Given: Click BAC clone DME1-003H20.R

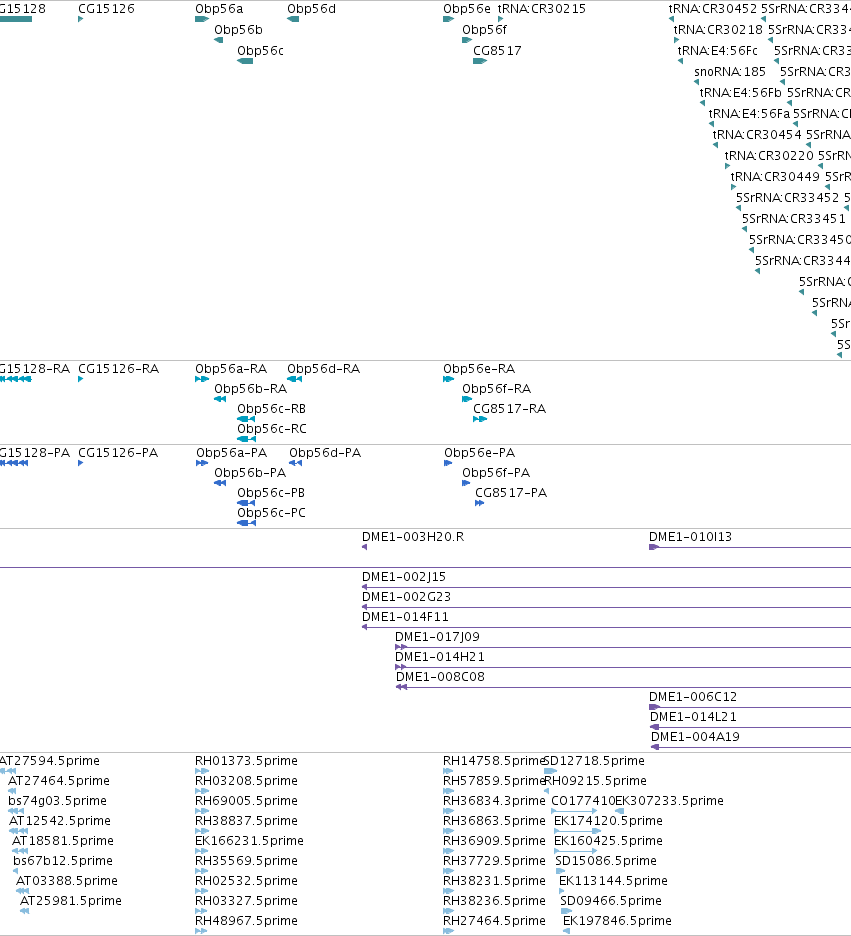Looking at the screenshot, I should tap(364, 547).
